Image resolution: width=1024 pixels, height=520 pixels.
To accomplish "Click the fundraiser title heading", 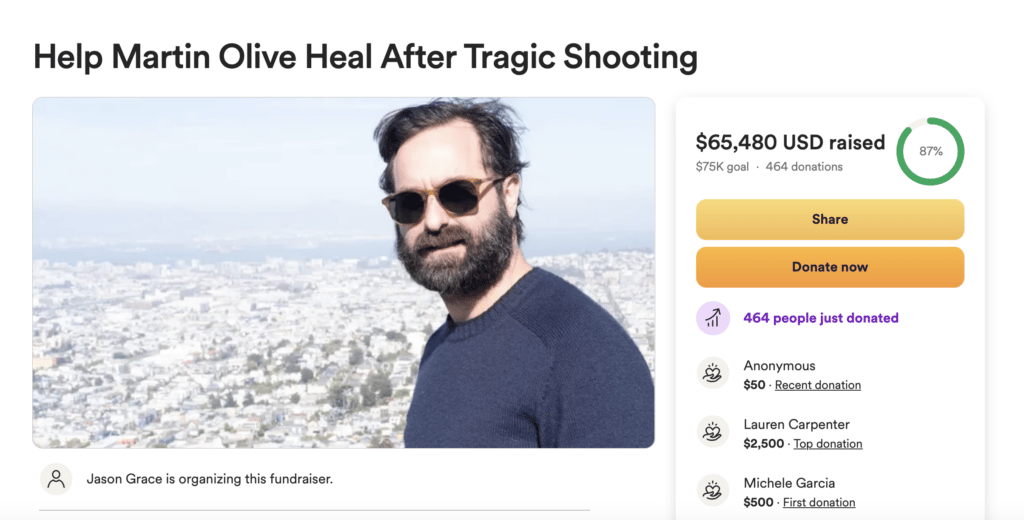I will pos(366,57).
